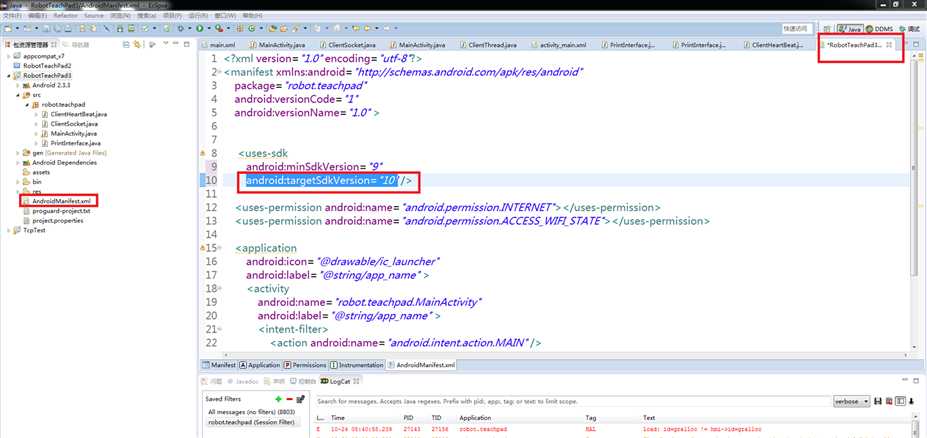Collapse all in package explorer
The width and height of the screenshot is (927, 438).
126,44
